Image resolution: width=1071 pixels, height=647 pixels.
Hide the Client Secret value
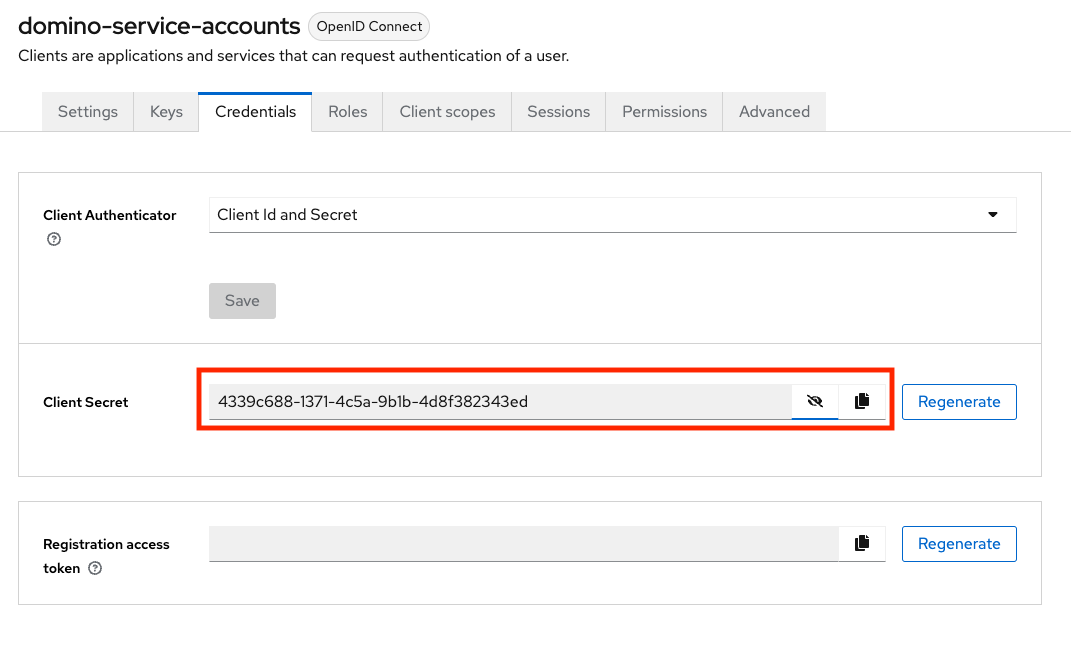pyautogui.click(x=815, y=402)
